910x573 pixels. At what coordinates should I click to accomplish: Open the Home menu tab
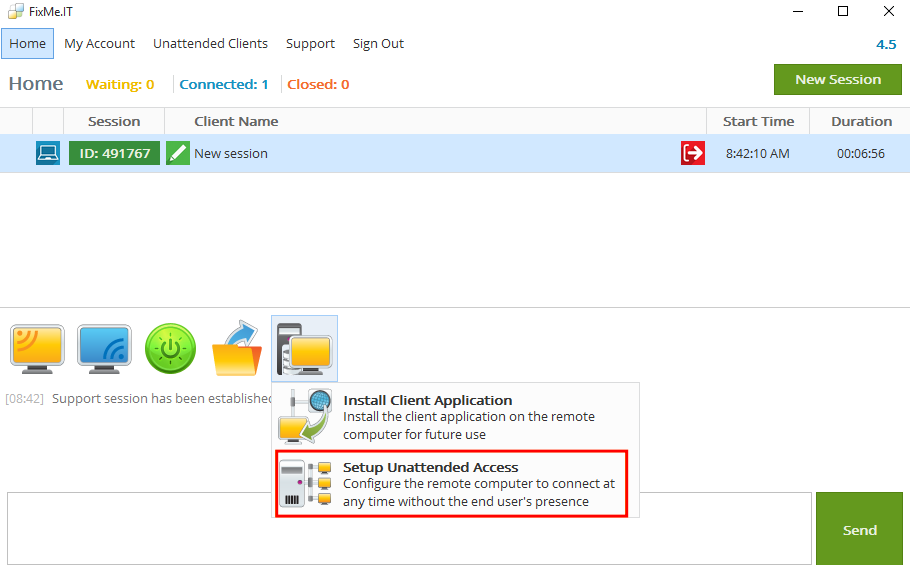27,44
